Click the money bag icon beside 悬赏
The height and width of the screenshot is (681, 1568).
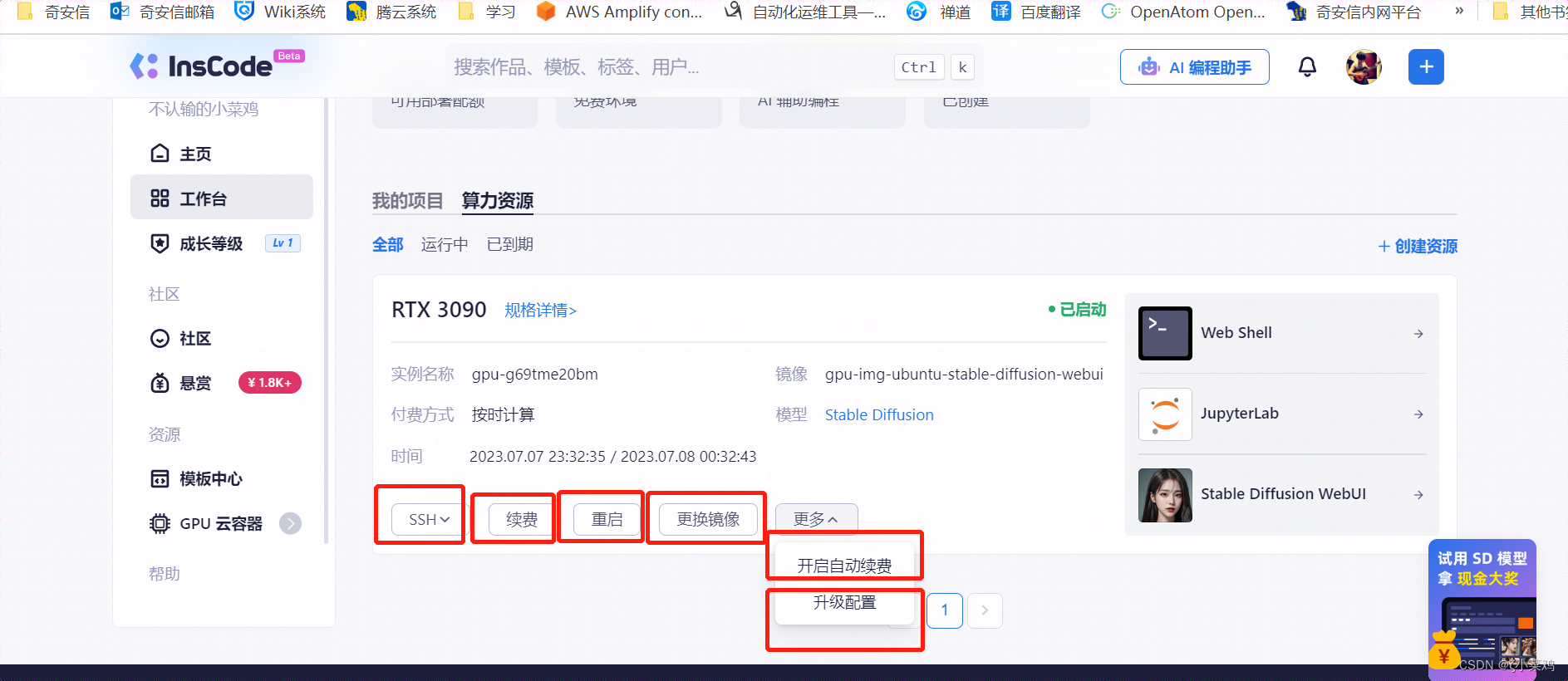160,383
